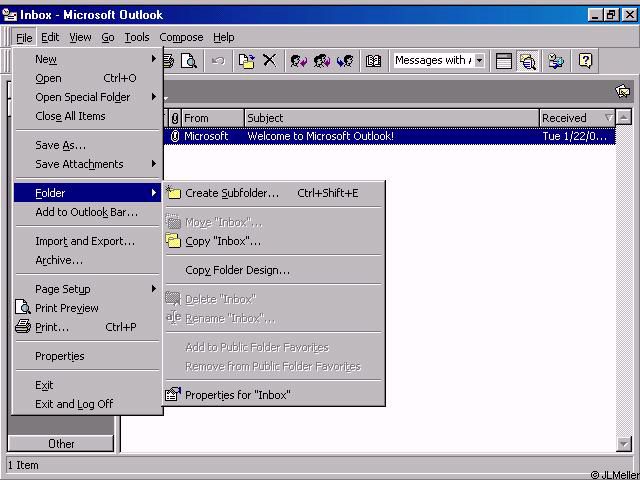Expand the New submenu
Viewport: 640px width, 480px height.
pyautogui.click(x=87, y=59)
